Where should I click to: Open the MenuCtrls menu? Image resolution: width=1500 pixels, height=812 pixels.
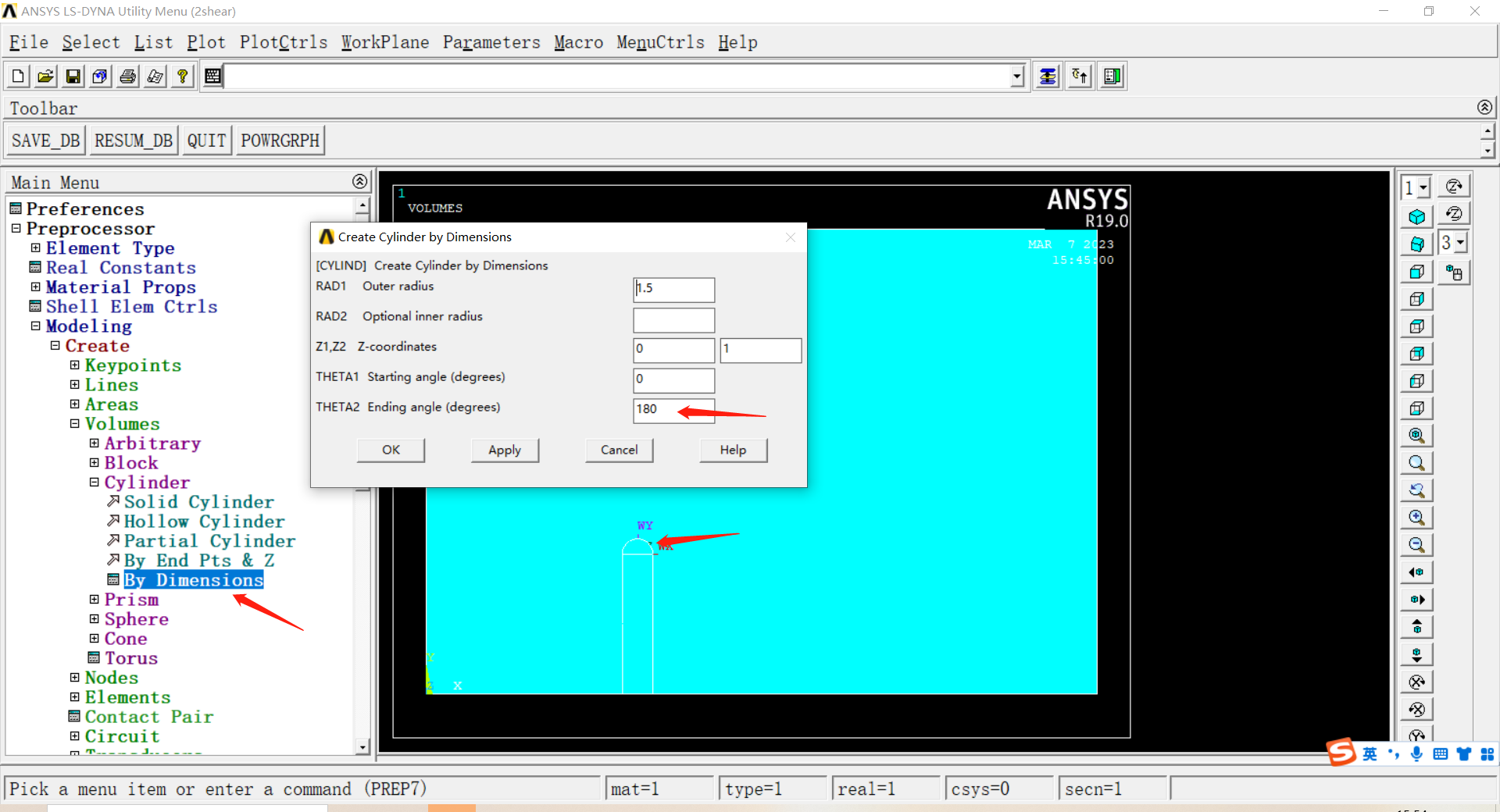tap(660, 42)
